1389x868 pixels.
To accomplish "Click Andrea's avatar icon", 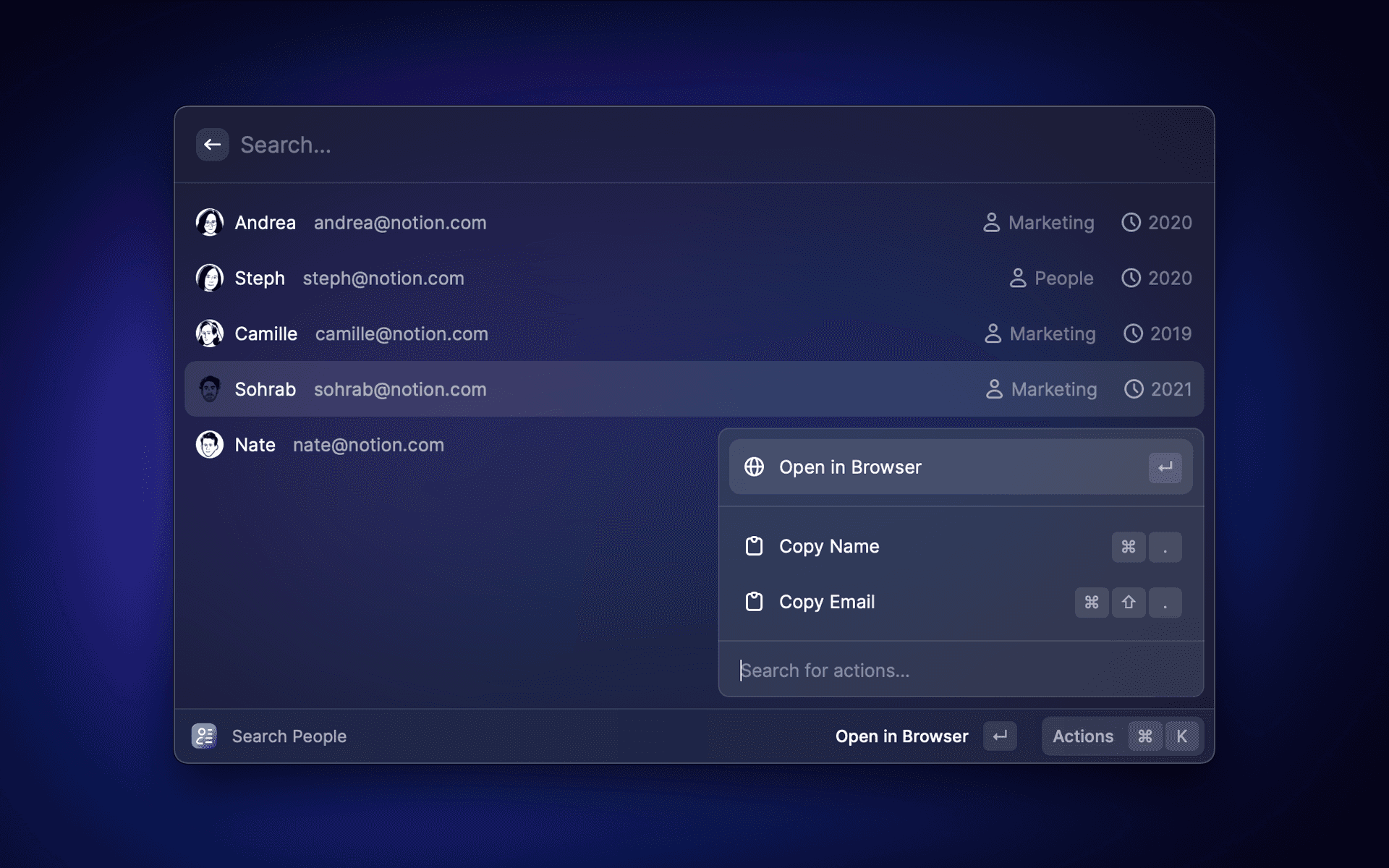I will (x=210, y=223).
